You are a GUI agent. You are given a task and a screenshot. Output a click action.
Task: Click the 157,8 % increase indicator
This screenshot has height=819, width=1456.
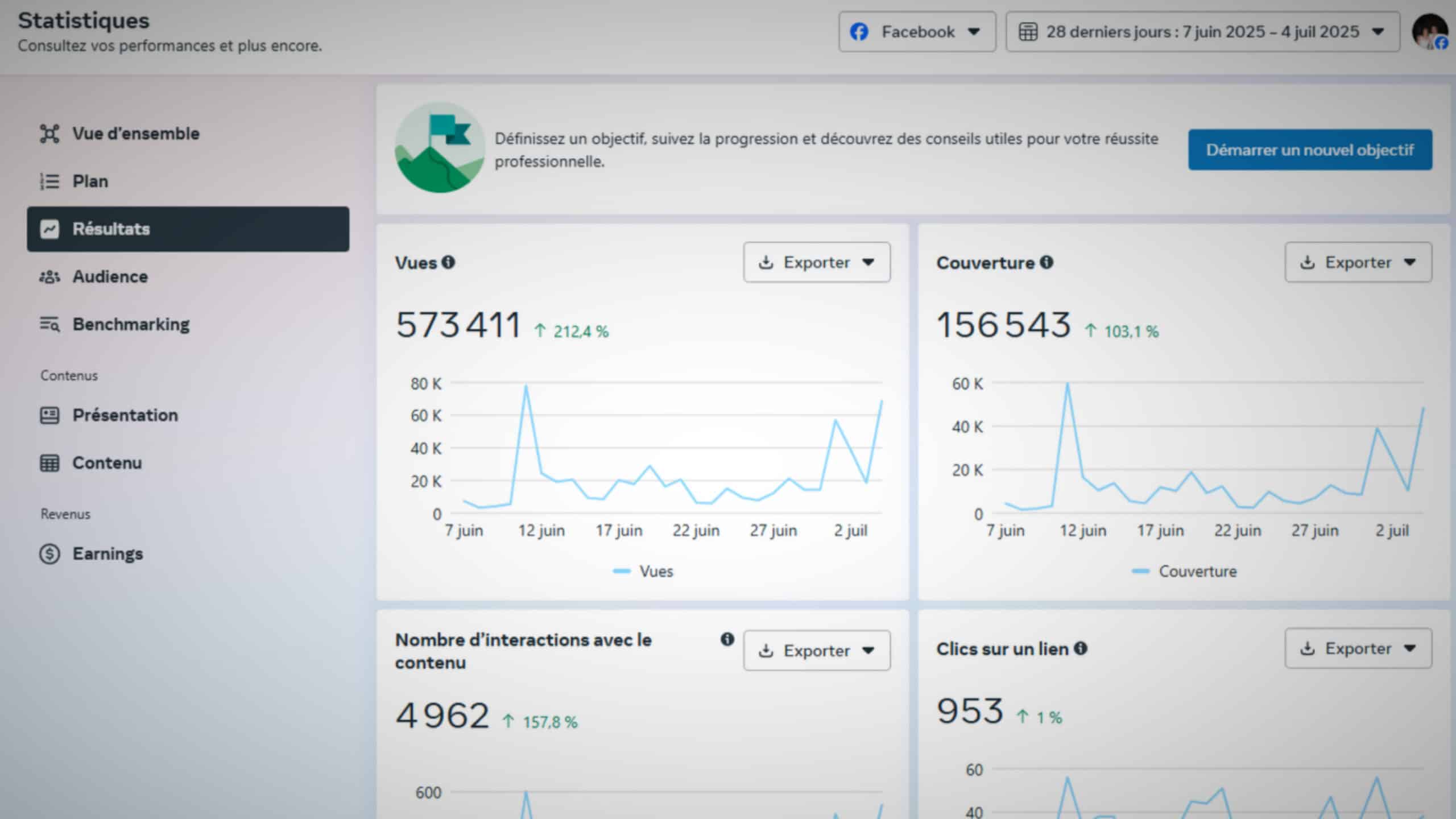pos(540,722)
